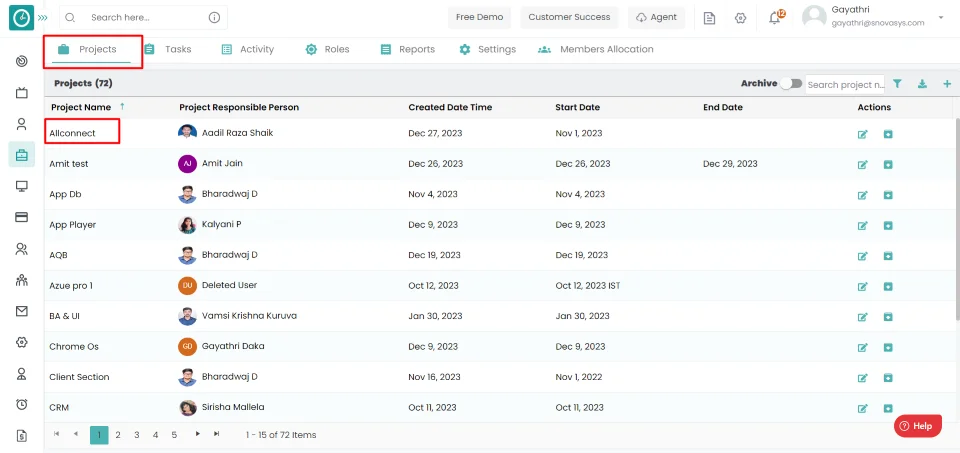Add new project plus icon
Image resolution: width=960 pixels, height=453 pixels.
pyautogui.click(x=947, y=84)
